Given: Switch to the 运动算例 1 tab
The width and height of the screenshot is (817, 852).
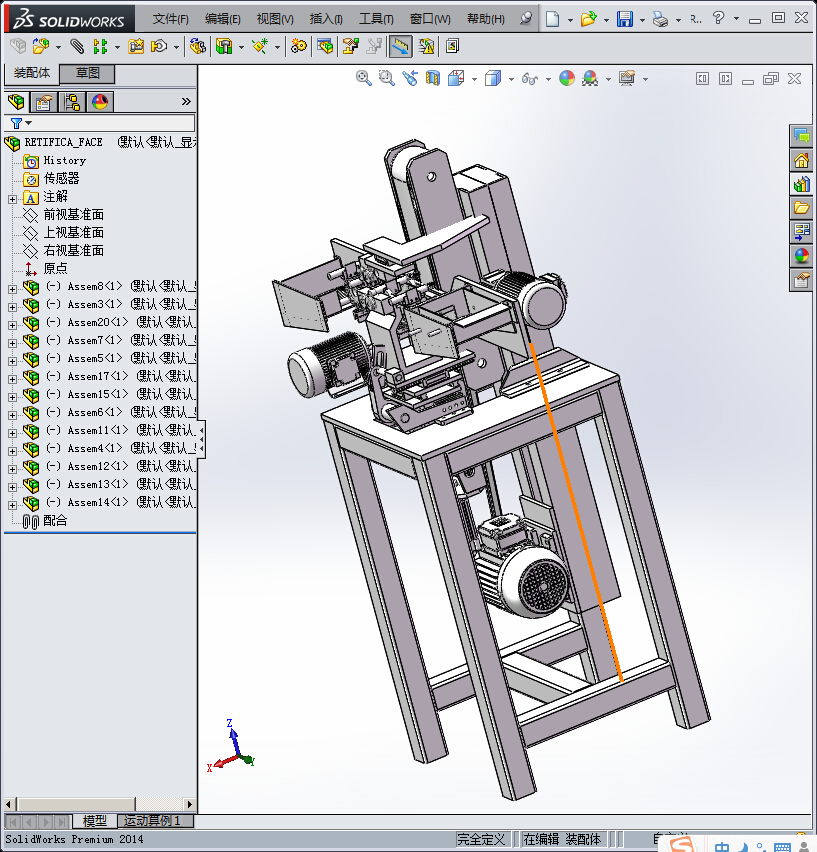Looking at the screenshot, I should point(156,820).
